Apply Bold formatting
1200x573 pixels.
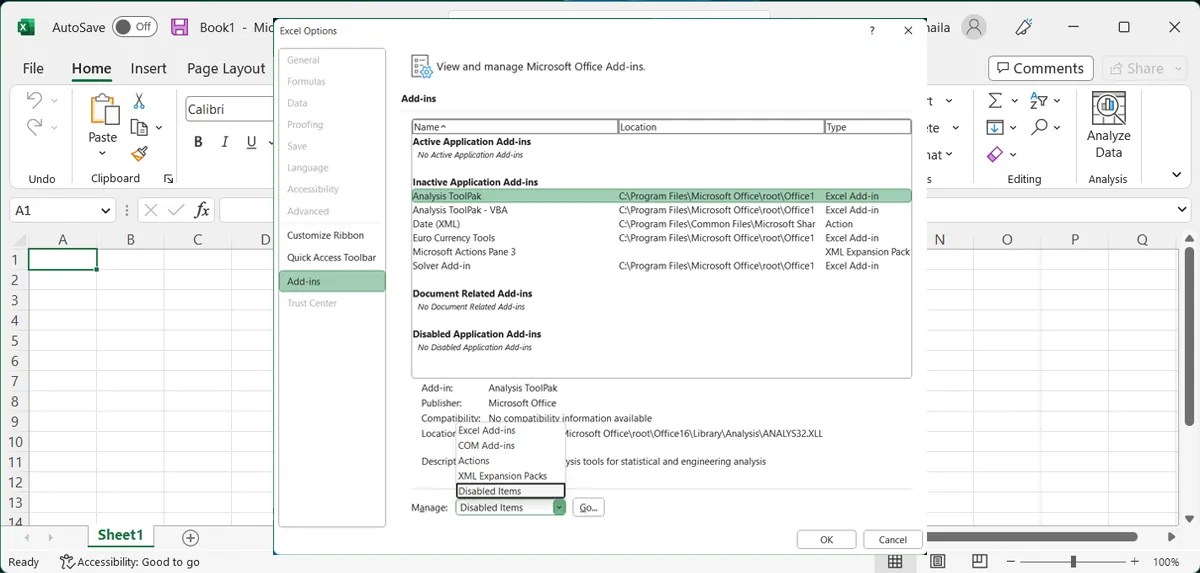[x=198, y=142]
